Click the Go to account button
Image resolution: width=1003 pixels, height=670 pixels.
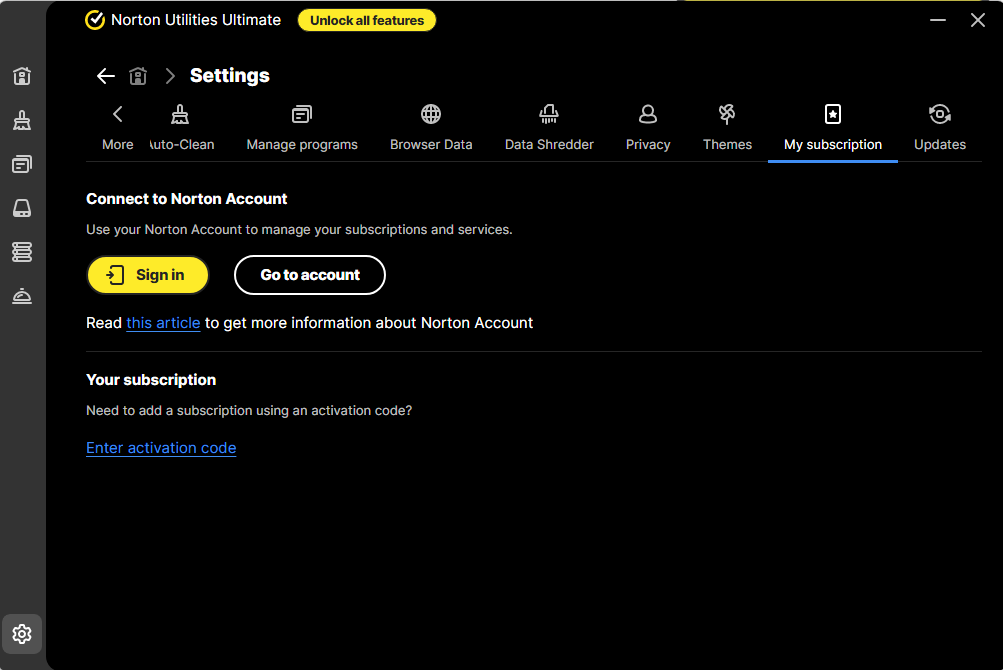310,275
